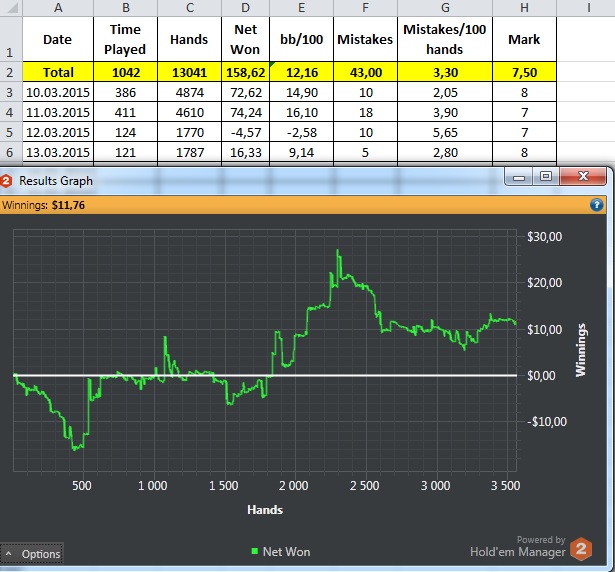Select mistakes per 100 cell 5,65
The width and height of the screenshot is (615, 572).
coord(445,132)
